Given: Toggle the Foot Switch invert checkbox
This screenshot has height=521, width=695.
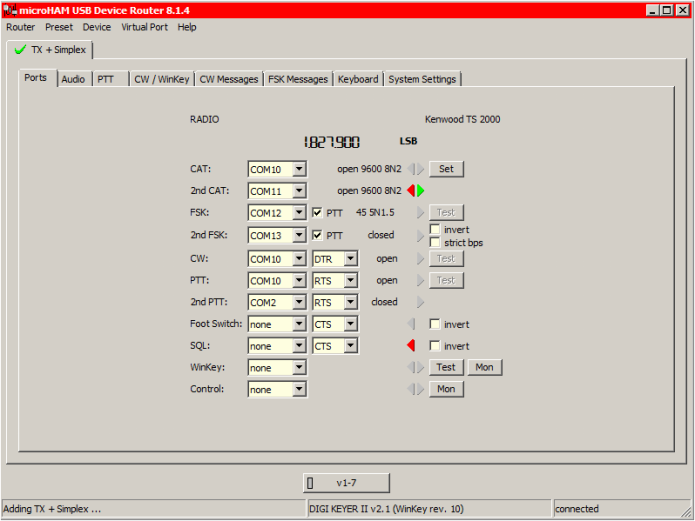Looking at the screenshot, I should [435, 324].
